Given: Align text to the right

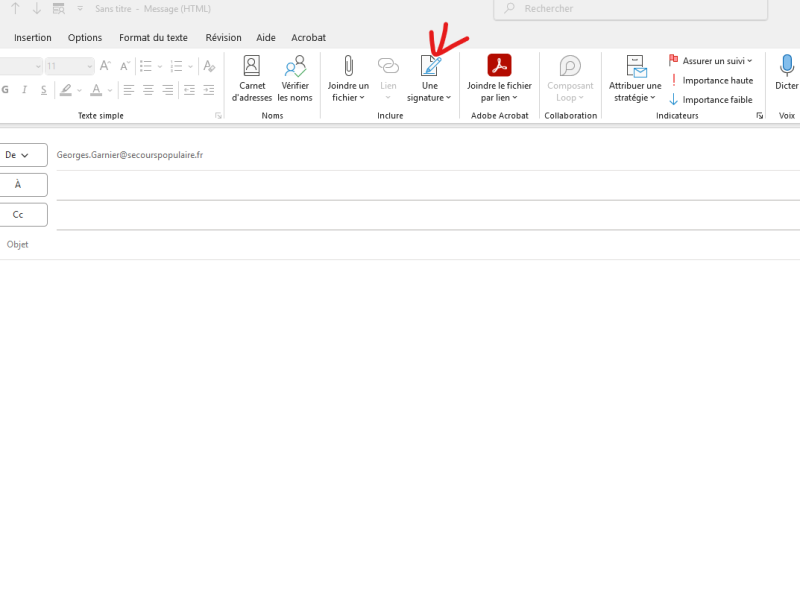Looking at the screenshot, I should pos(167,90).
